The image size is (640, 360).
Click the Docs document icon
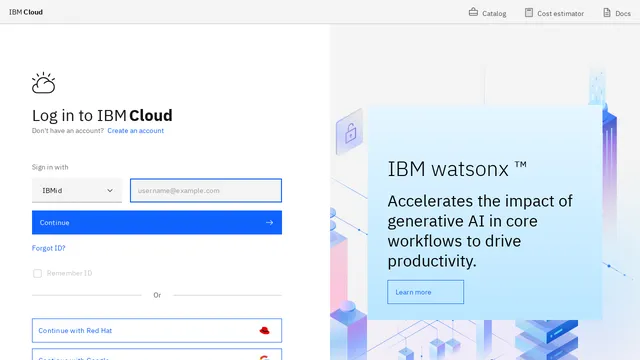[x=607, y=13]
